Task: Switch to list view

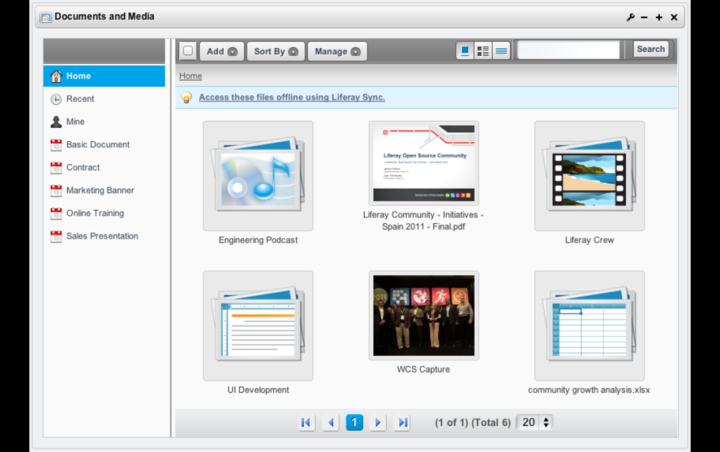Action: tap(501, 51)
